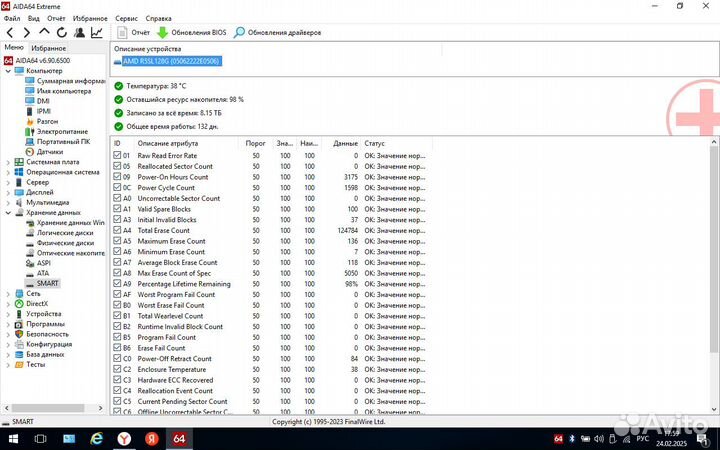720x450 pixels.
Task: Select the IPMI tree item
Action: tap(38, 111)
